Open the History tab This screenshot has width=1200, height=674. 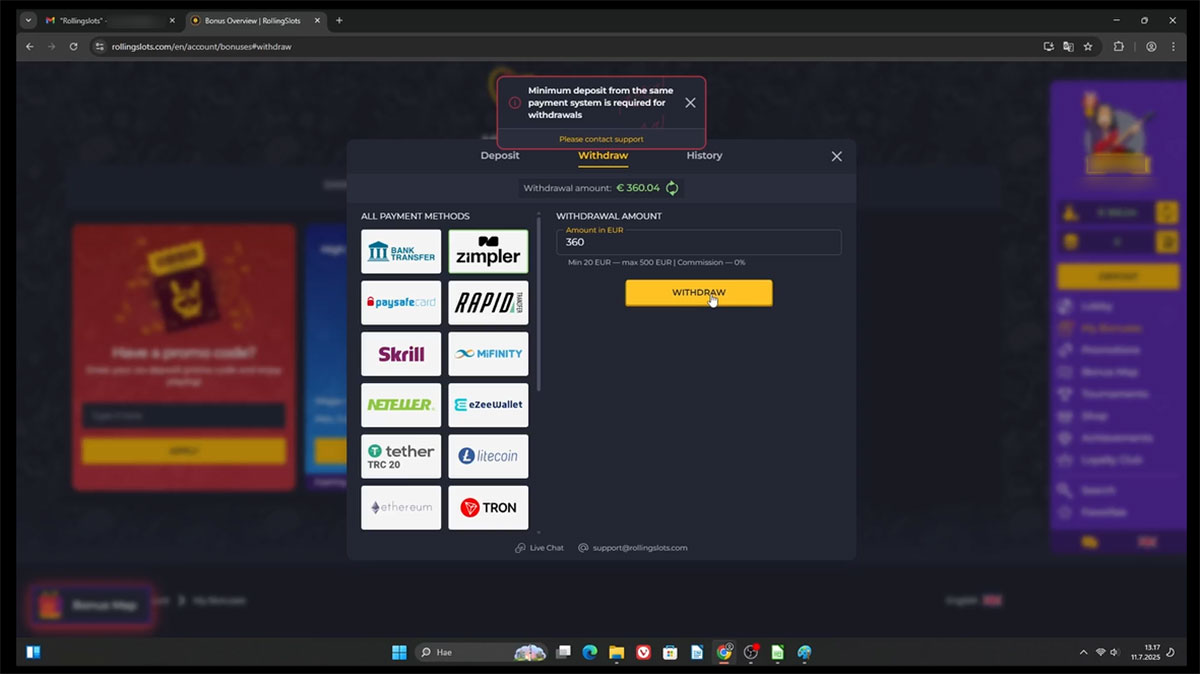click(704, 155)
